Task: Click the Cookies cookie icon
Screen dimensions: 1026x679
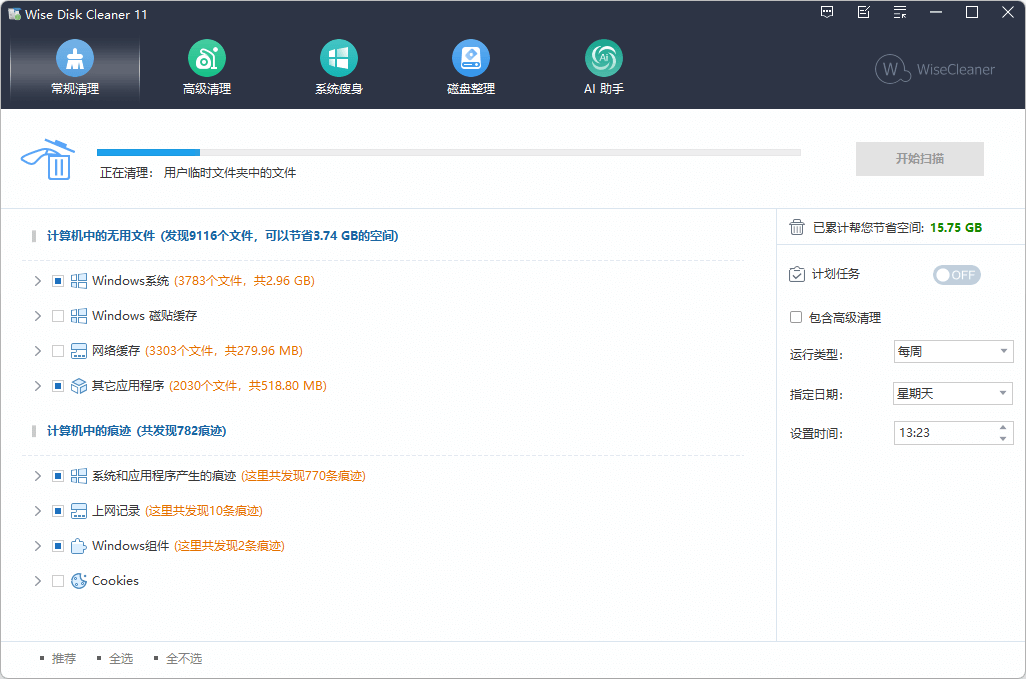Action: point(79,581)
